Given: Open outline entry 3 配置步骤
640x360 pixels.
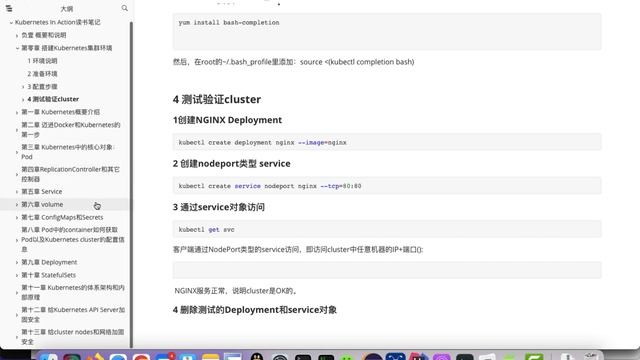Looking at the screenshot, I should [x=42, y=87].
